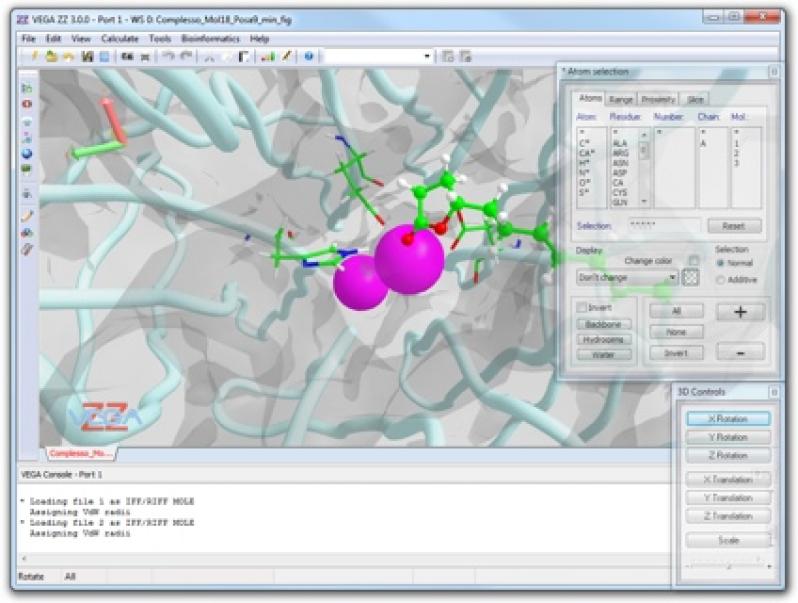Screen dimensions: 798x603
Task: Select the Complesso_Mo... workspace tab
Action: click(81, 453)
